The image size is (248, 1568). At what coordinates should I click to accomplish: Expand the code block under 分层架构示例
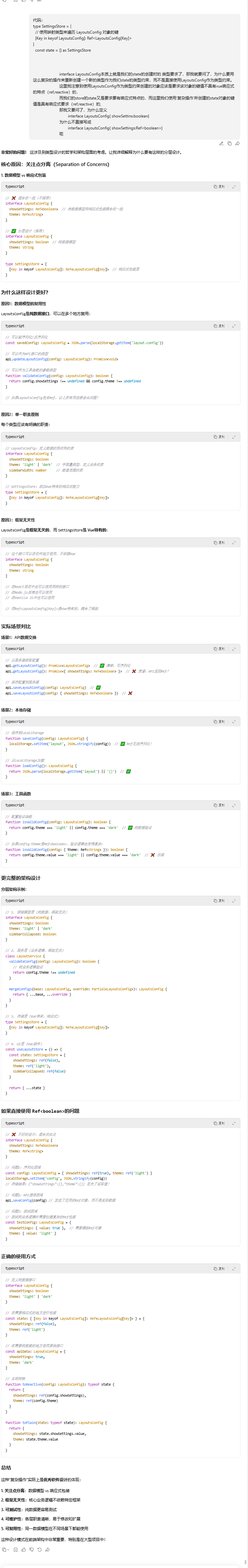pos(233,900)
